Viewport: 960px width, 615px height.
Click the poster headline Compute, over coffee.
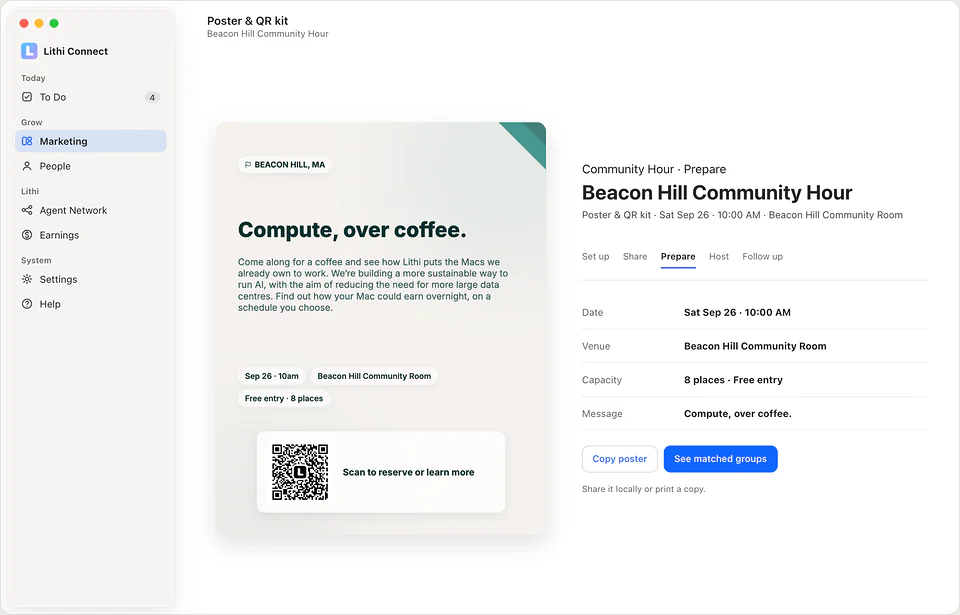(x=352, y=230)
